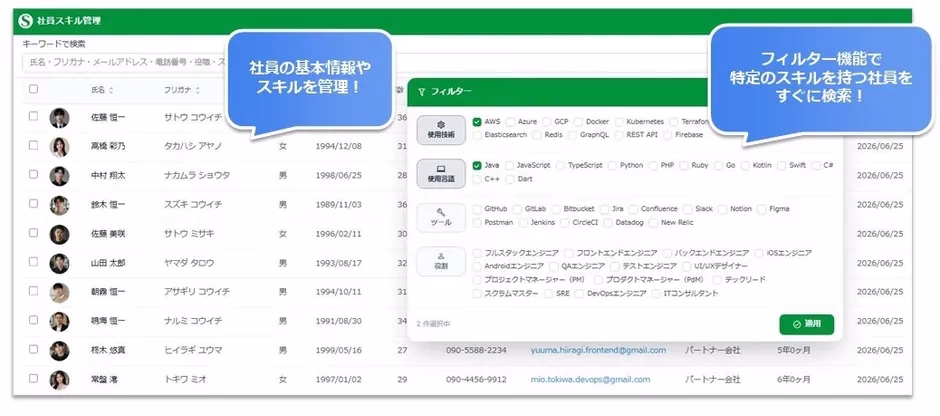Screen dimensions: 940x416
Task: Click the phone number 090-4456-9912
Action: [x=476, y=379]
